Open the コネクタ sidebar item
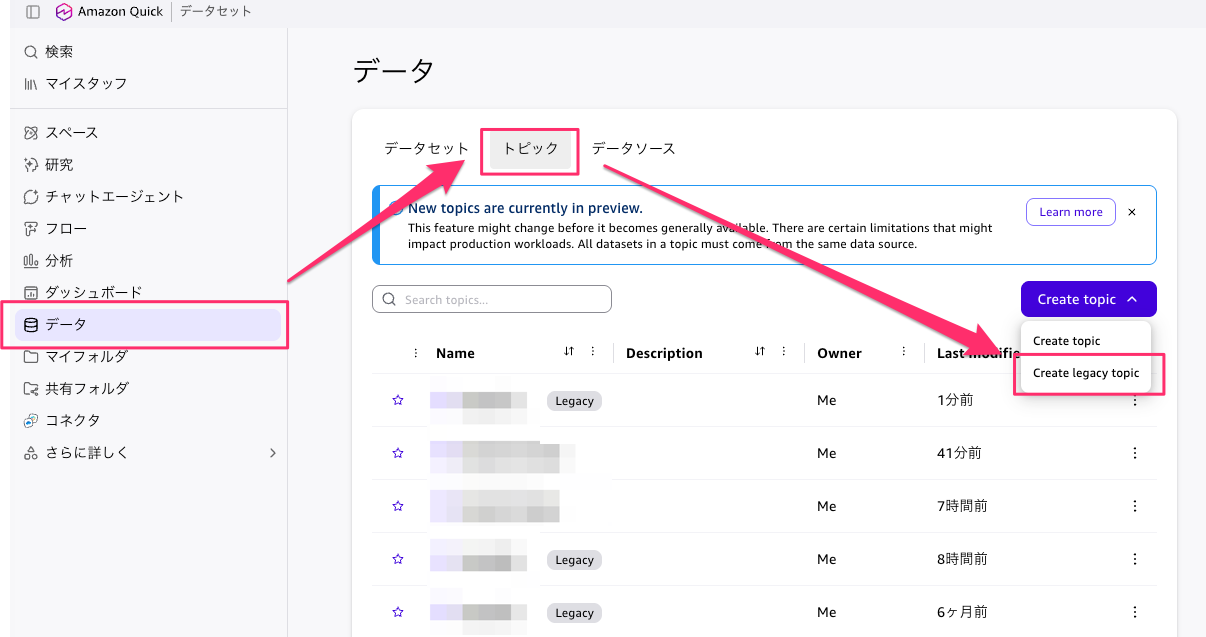Screen dimensions: 1206x637 click(x=72, y=420)
